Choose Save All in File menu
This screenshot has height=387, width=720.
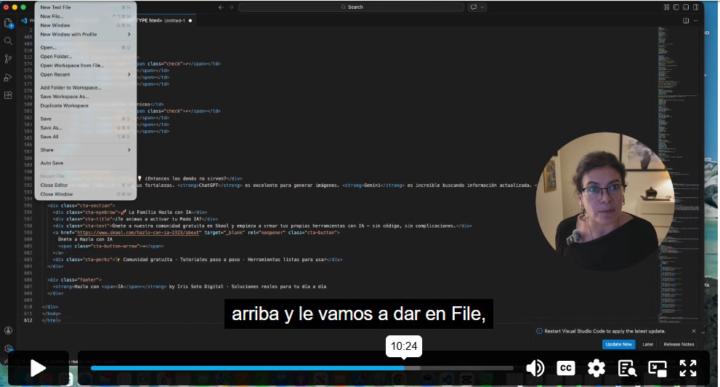pos(85,137)
